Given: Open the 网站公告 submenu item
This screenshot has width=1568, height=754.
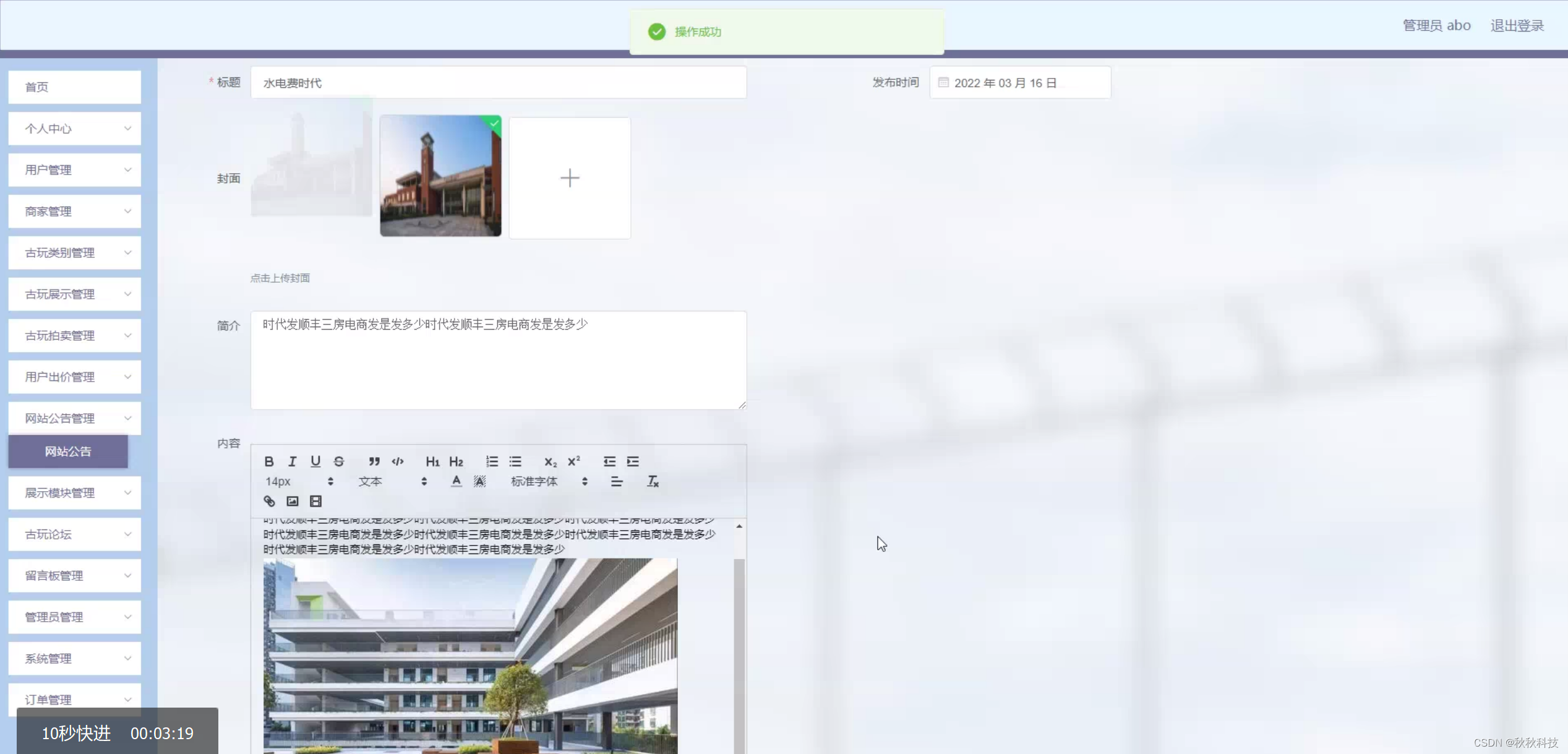Looking at the screenshot, I should click(68, 452).
